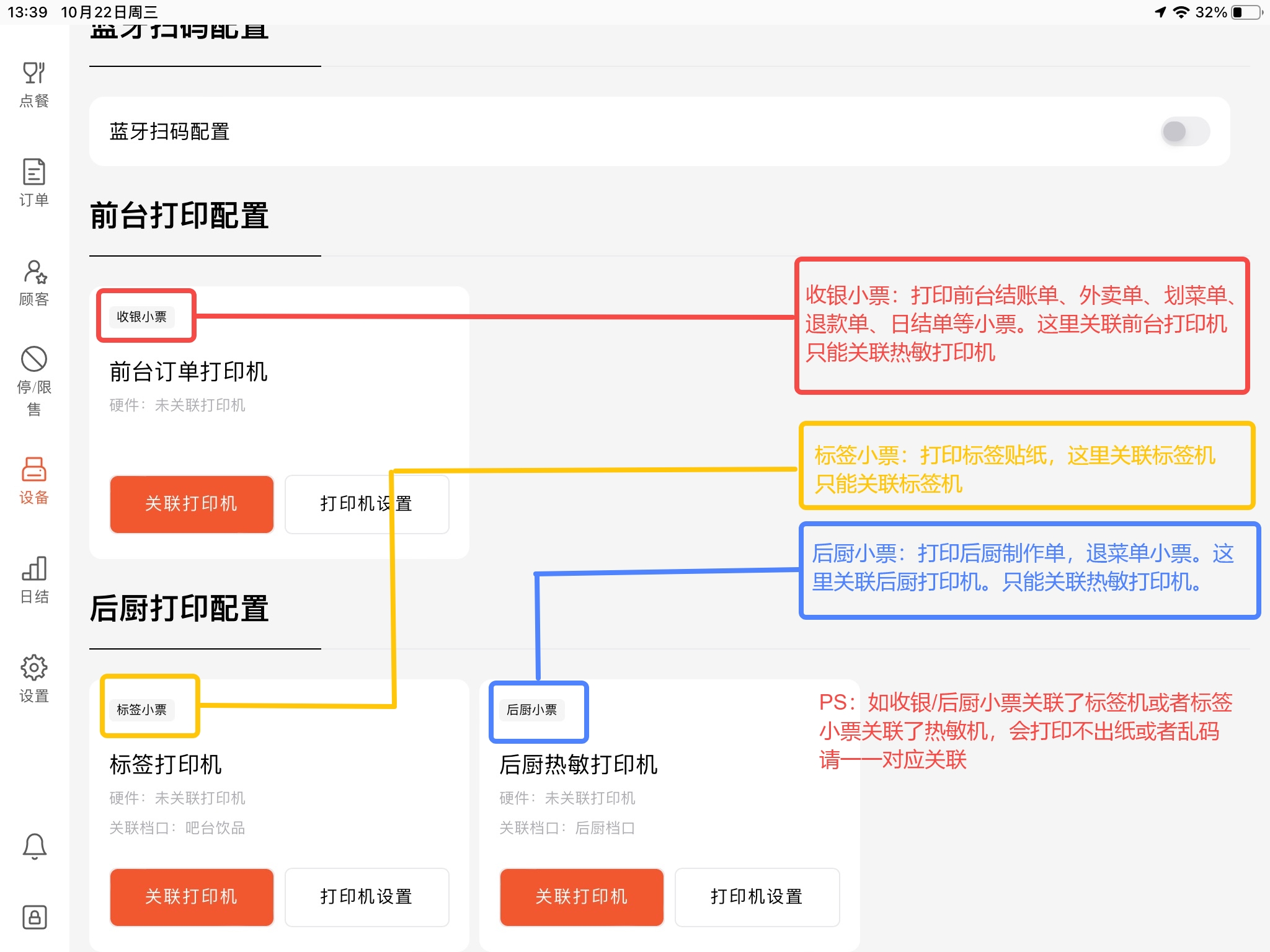Viewport: 1270px width, 952px height.
Task: Open 打印机设置 for 标签打印机
Action: tap(366, 897)
